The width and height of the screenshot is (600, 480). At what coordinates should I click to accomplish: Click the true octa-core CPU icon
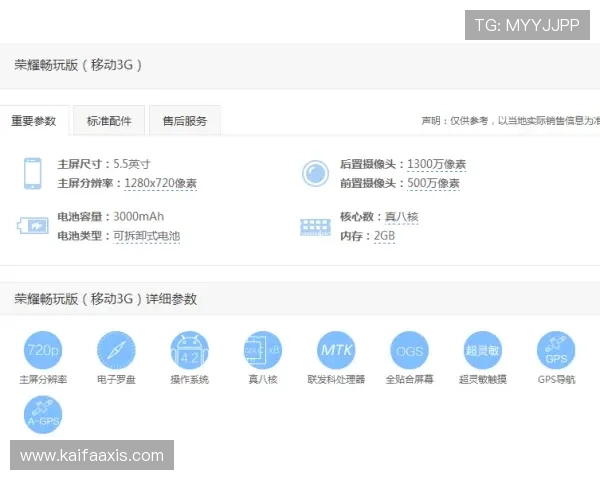[263, 350]
